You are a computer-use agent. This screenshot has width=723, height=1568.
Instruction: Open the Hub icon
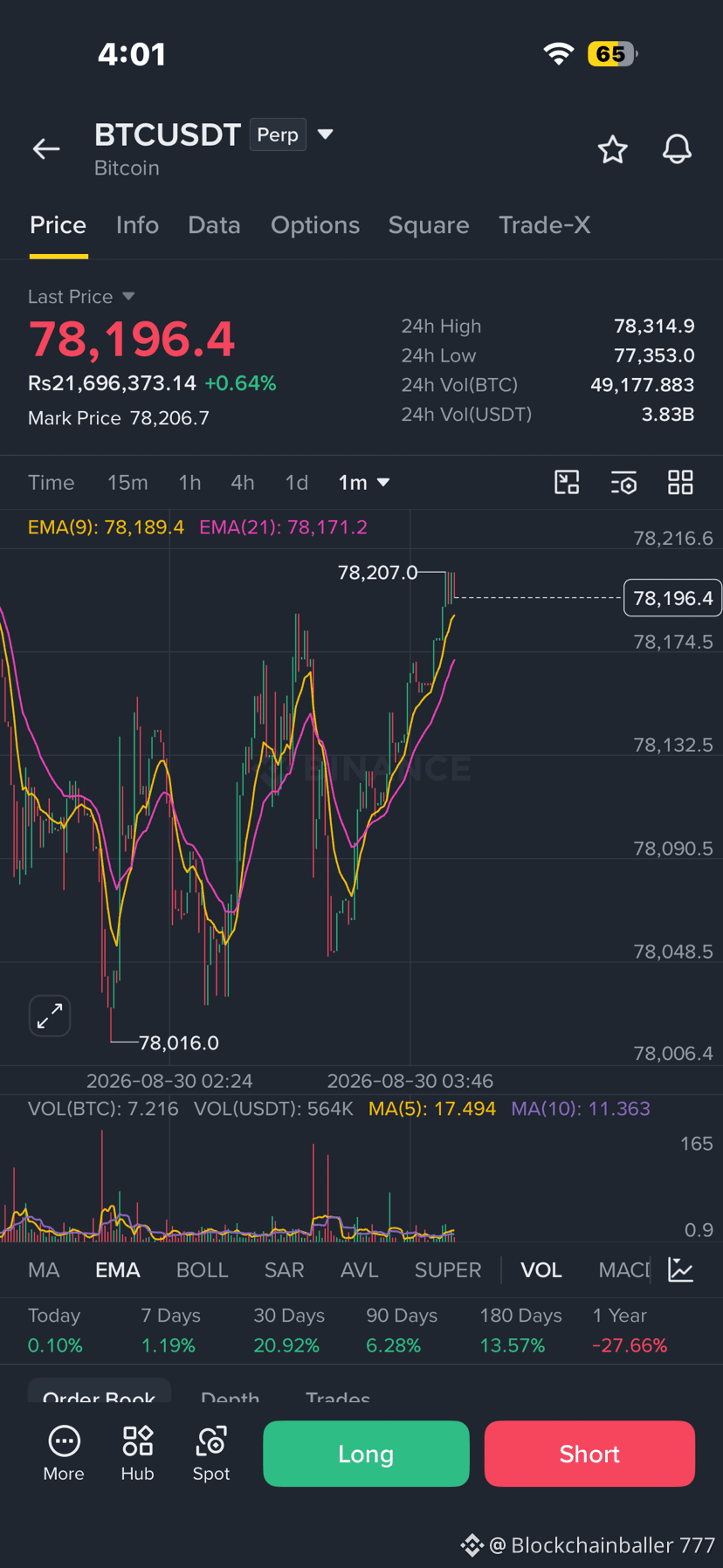pos(137,1454)
